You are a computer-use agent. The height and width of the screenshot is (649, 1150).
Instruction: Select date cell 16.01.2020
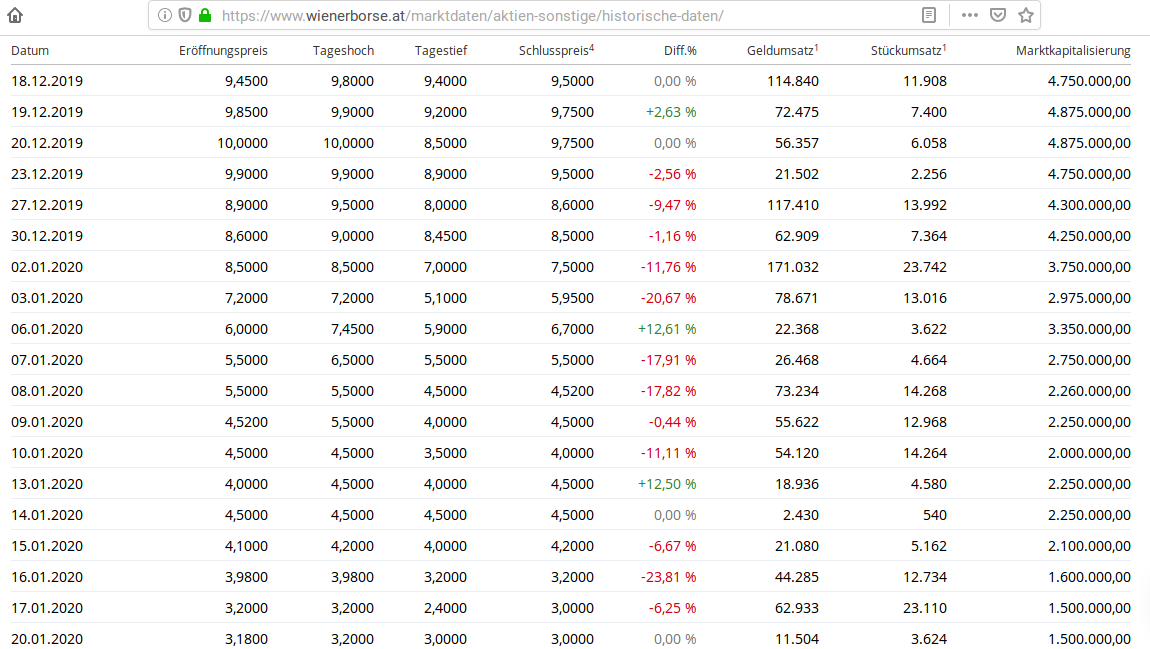47,577
